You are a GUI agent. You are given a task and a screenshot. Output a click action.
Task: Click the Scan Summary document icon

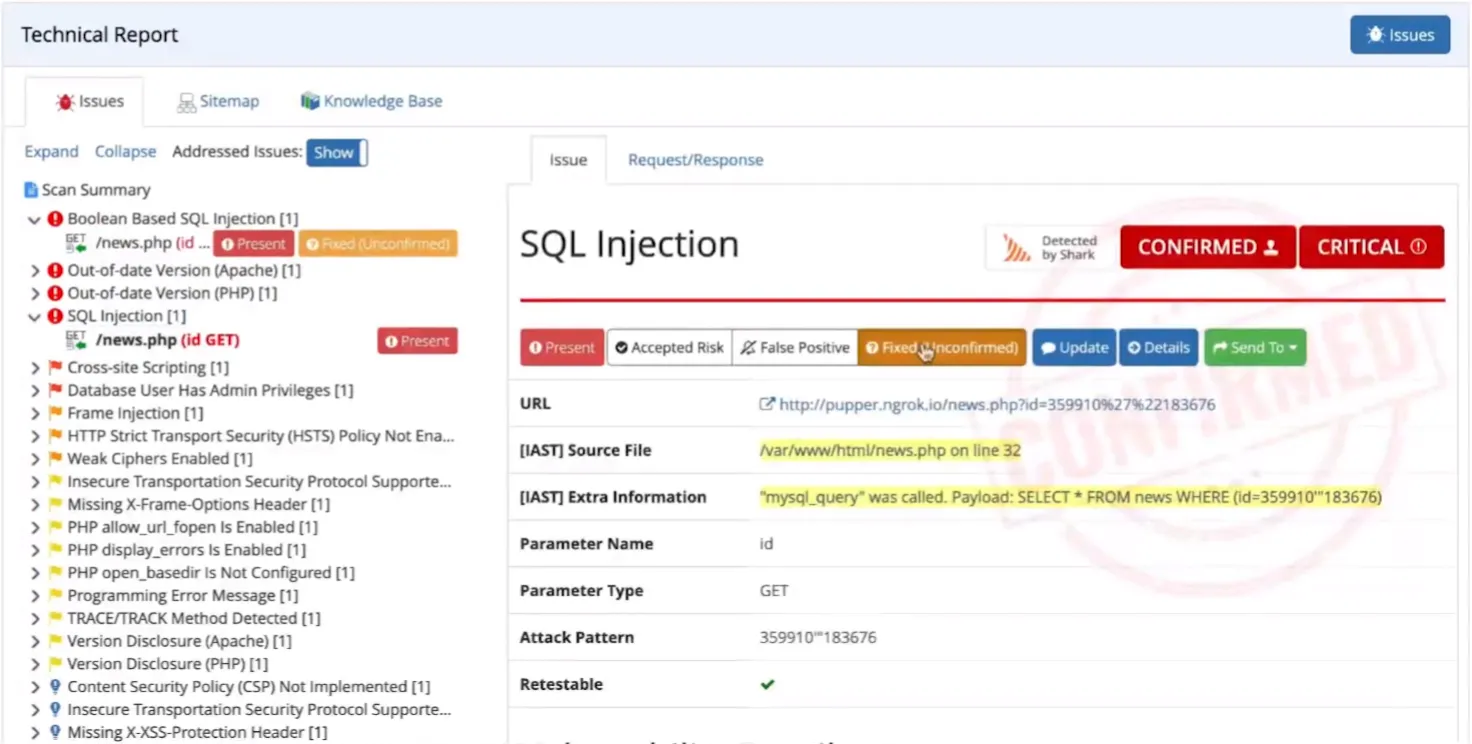coord(31,190)
